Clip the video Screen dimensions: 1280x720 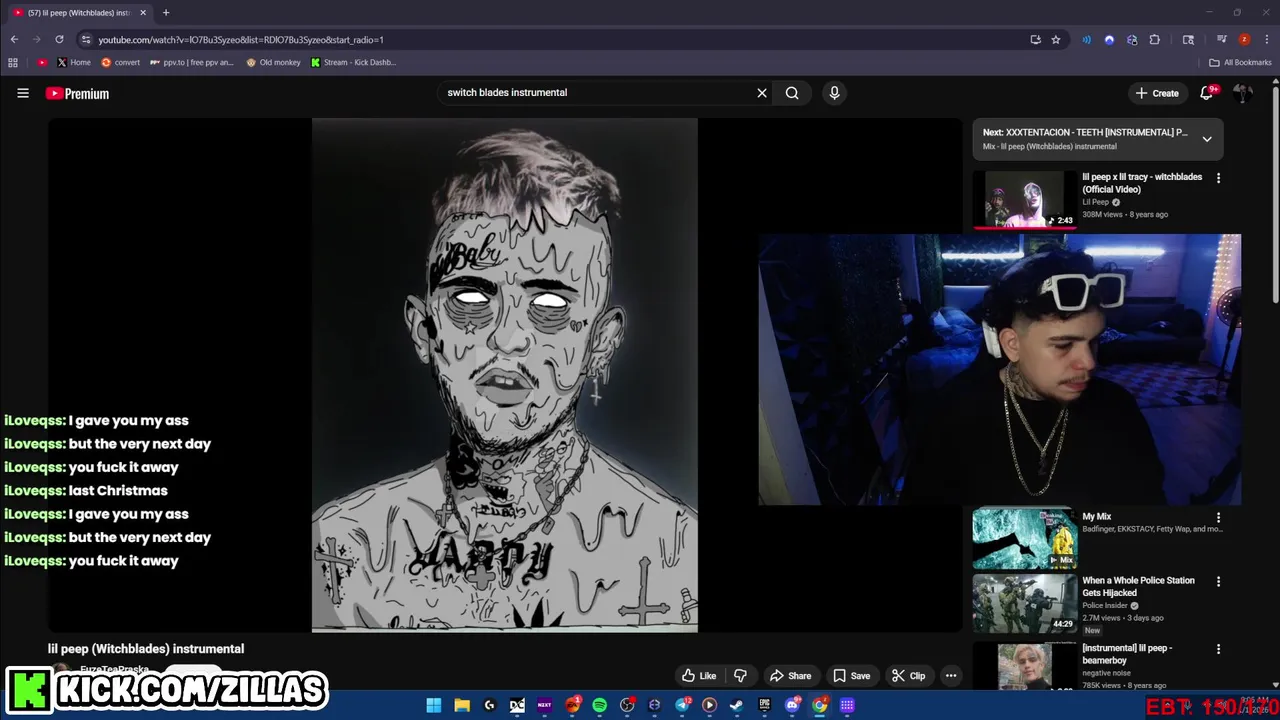pos(908,676)
